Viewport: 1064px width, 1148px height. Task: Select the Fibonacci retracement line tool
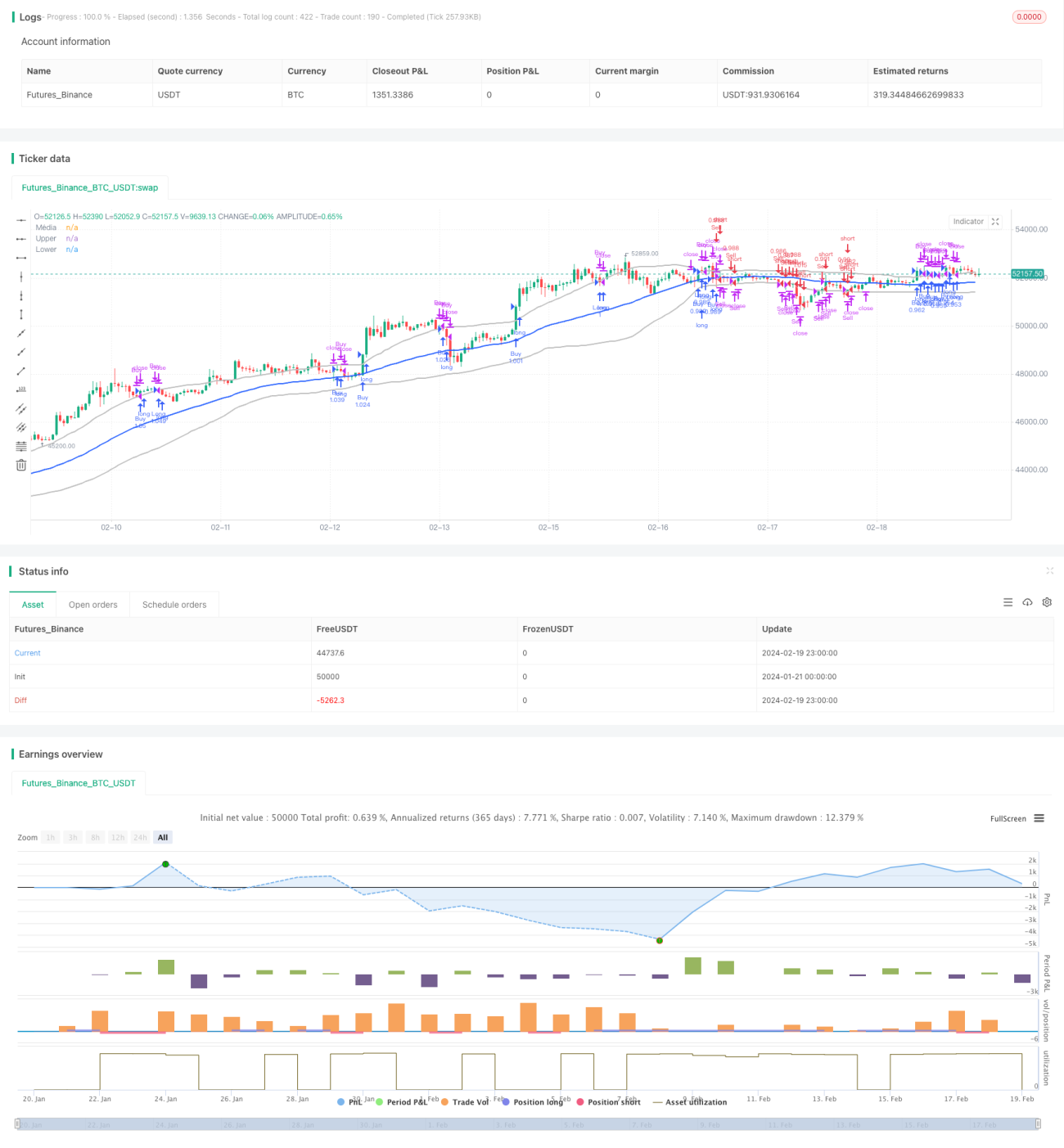coord(21,446)
